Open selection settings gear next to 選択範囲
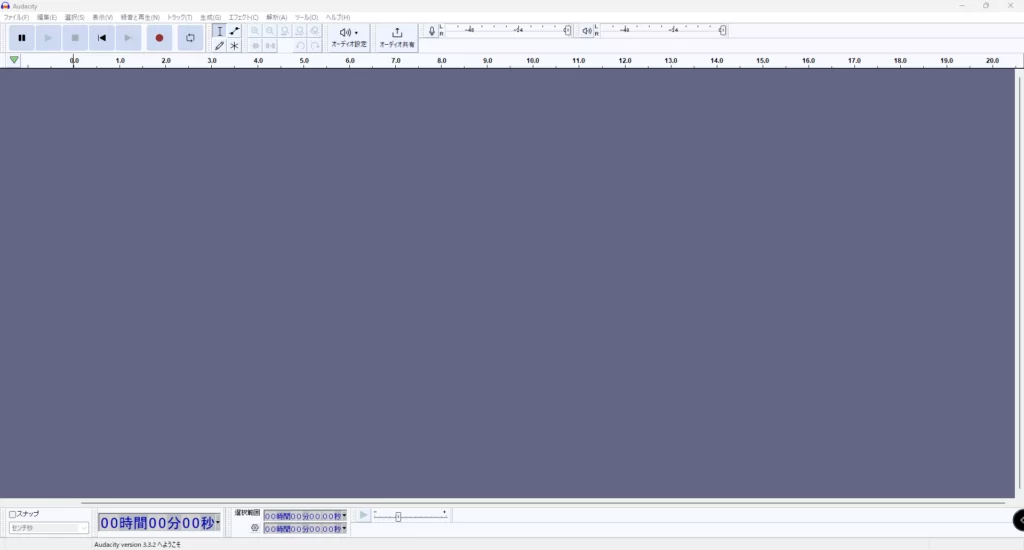This screenshot has width=1024, height=550. pos(255,528)
